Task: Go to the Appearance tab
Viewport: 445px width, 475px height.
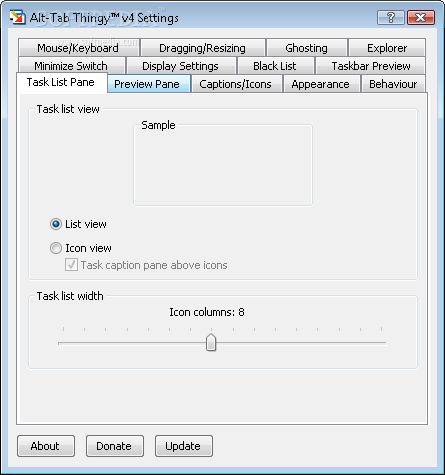Action: (x=321, y=84)
